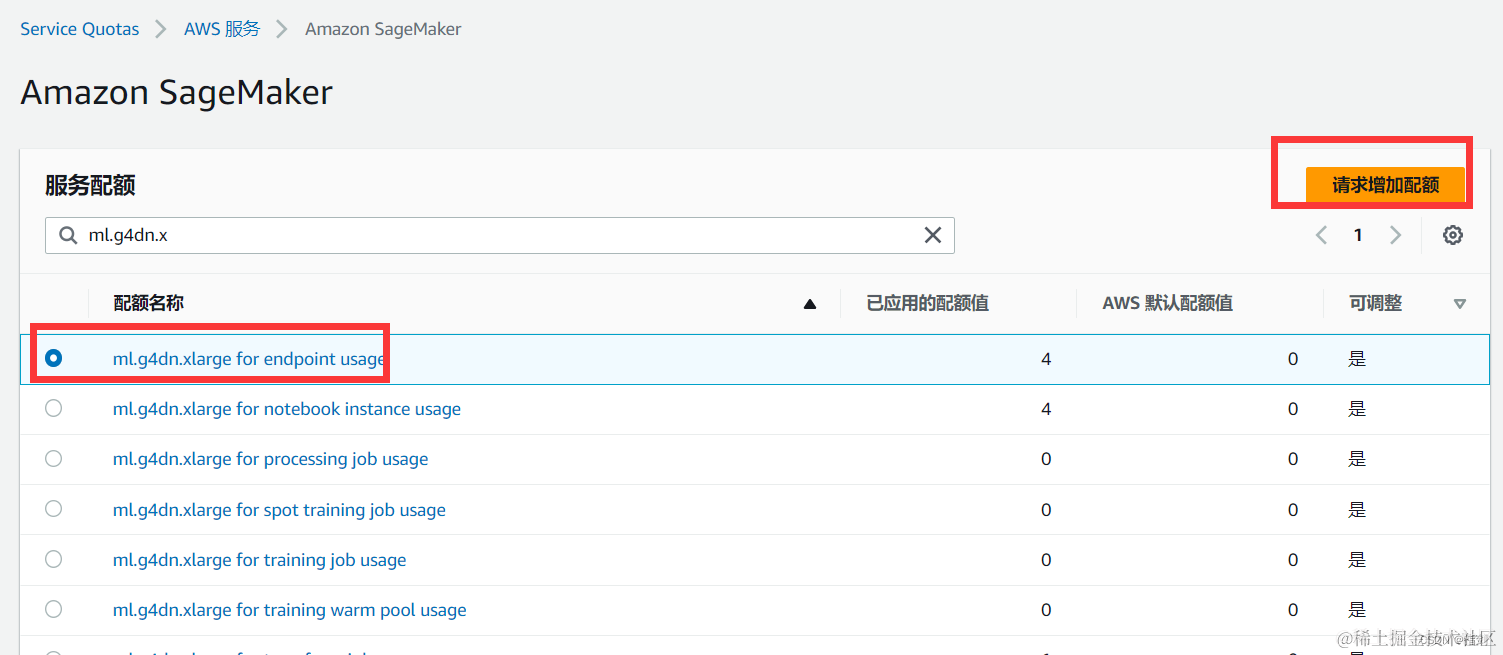The image size is (1503, 655).
Task: Click Amazon SageMaker breadcrumb text
Action: pos(383,29)
